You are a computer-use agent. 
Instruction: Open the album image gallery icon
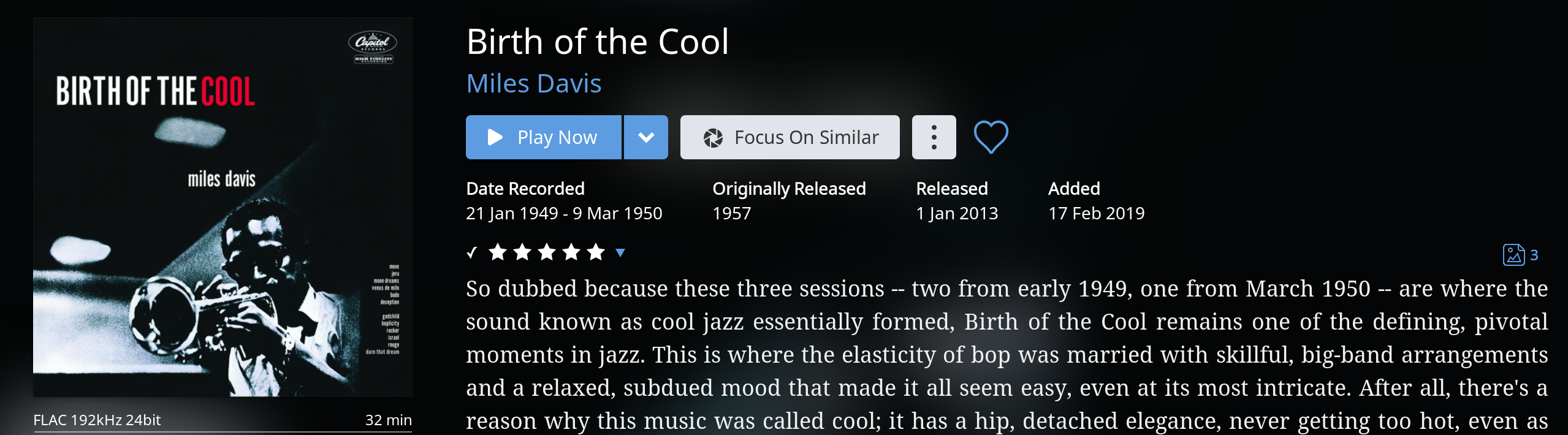click(x=1513, y=255)
